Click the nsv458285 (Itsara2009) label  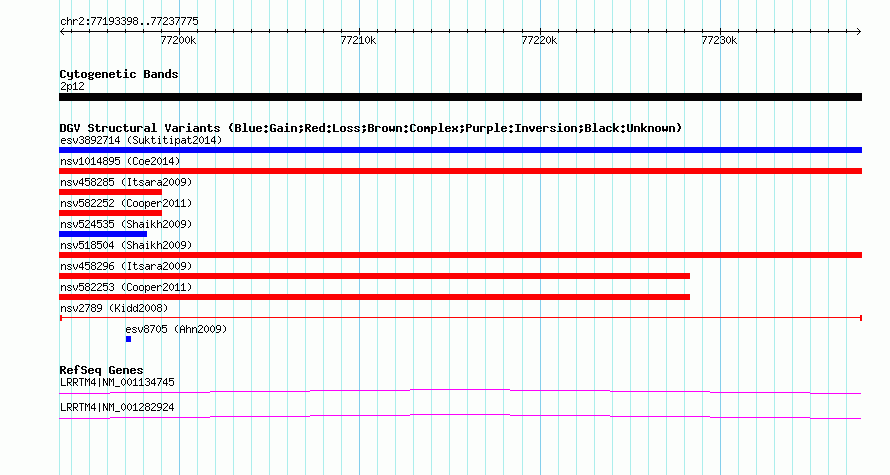pos(126,182)
